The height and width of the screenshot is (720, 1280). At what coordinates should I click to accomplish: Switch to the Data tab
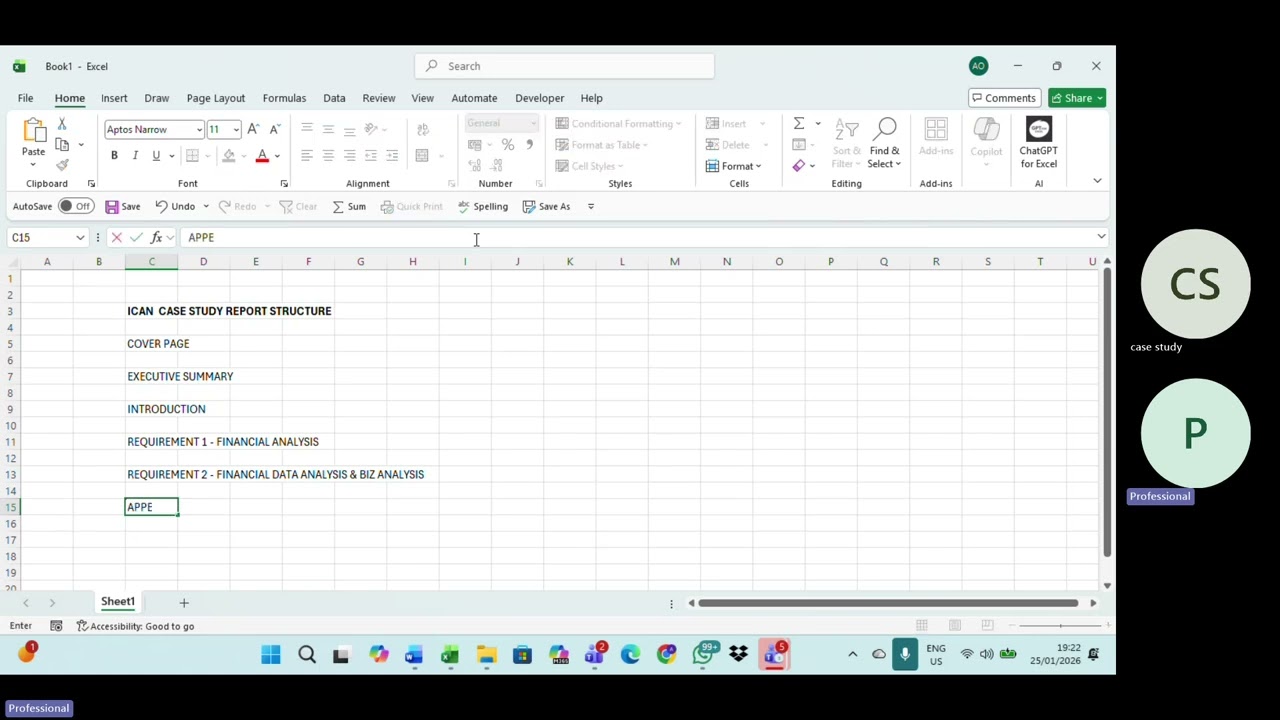pos(334,98)
